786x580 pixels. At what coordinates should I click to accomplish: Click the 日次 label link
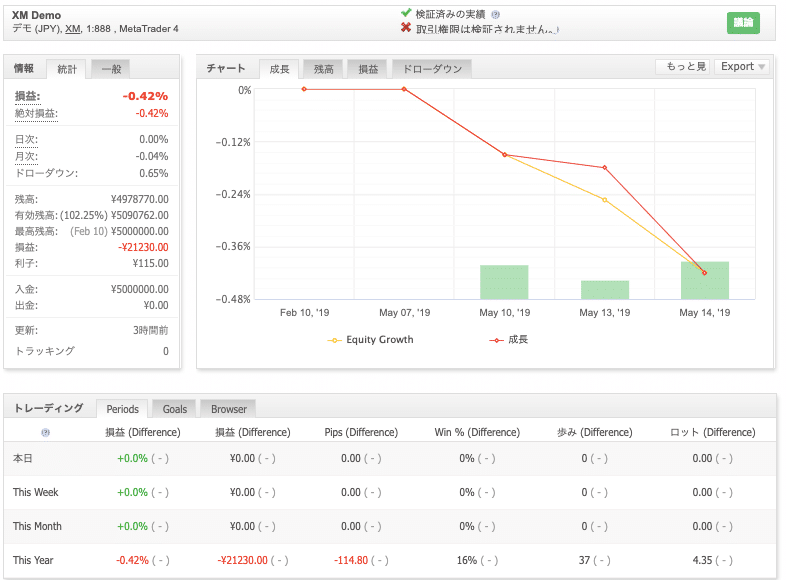(x=26, y=140)
